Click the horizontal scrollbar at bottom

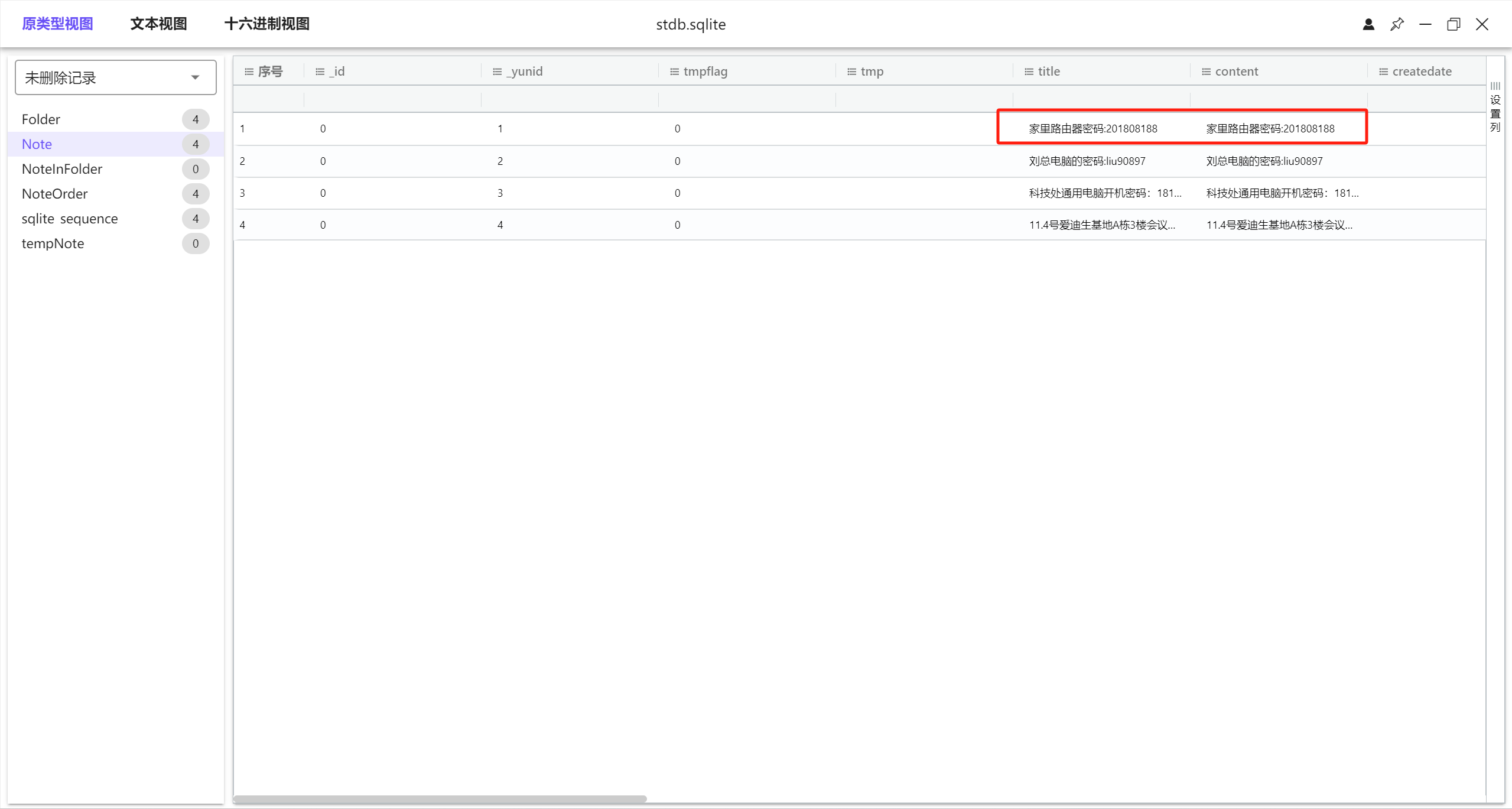coord(440,799)
